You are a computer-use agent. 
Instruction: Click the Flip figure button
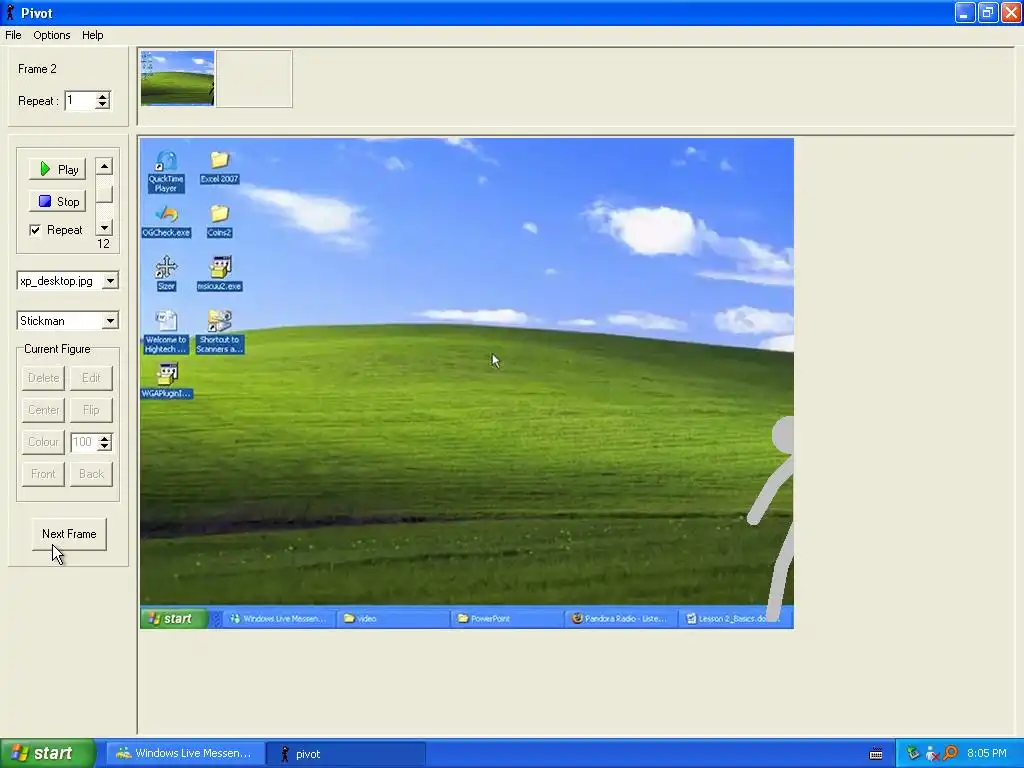[x=91, y=409]
